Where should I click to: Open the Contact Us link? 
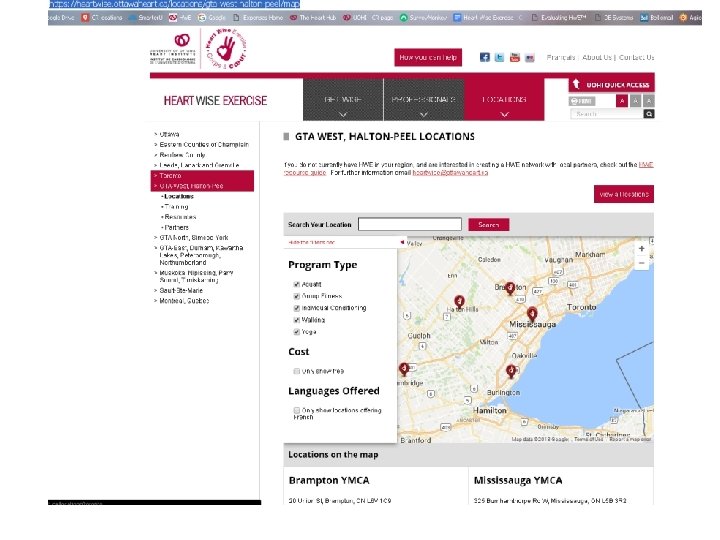pyautogui.click(x=636, y=57)
